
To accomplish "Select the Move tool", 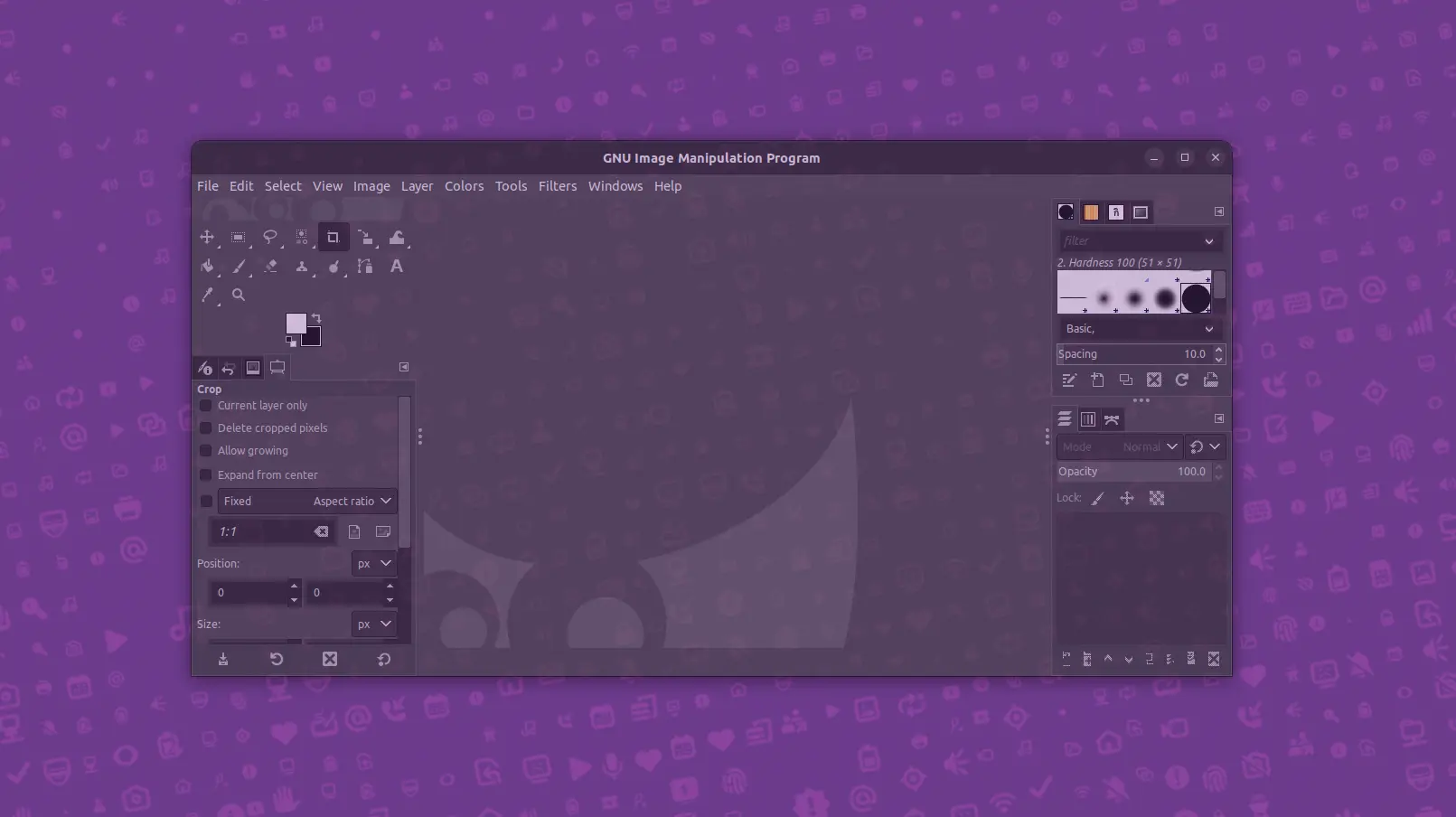I will pos(207,237).
